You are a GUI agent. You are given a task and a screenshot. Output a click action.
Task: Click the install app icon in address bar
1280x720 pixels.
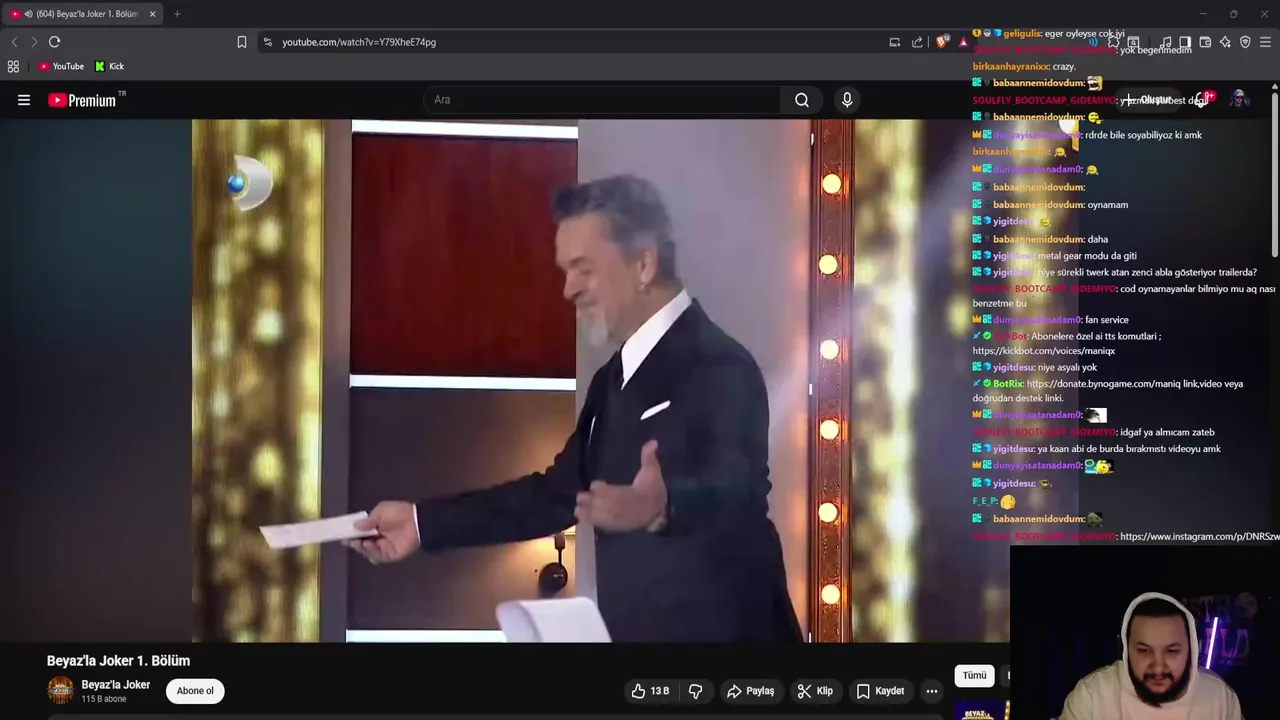point(895,42)
